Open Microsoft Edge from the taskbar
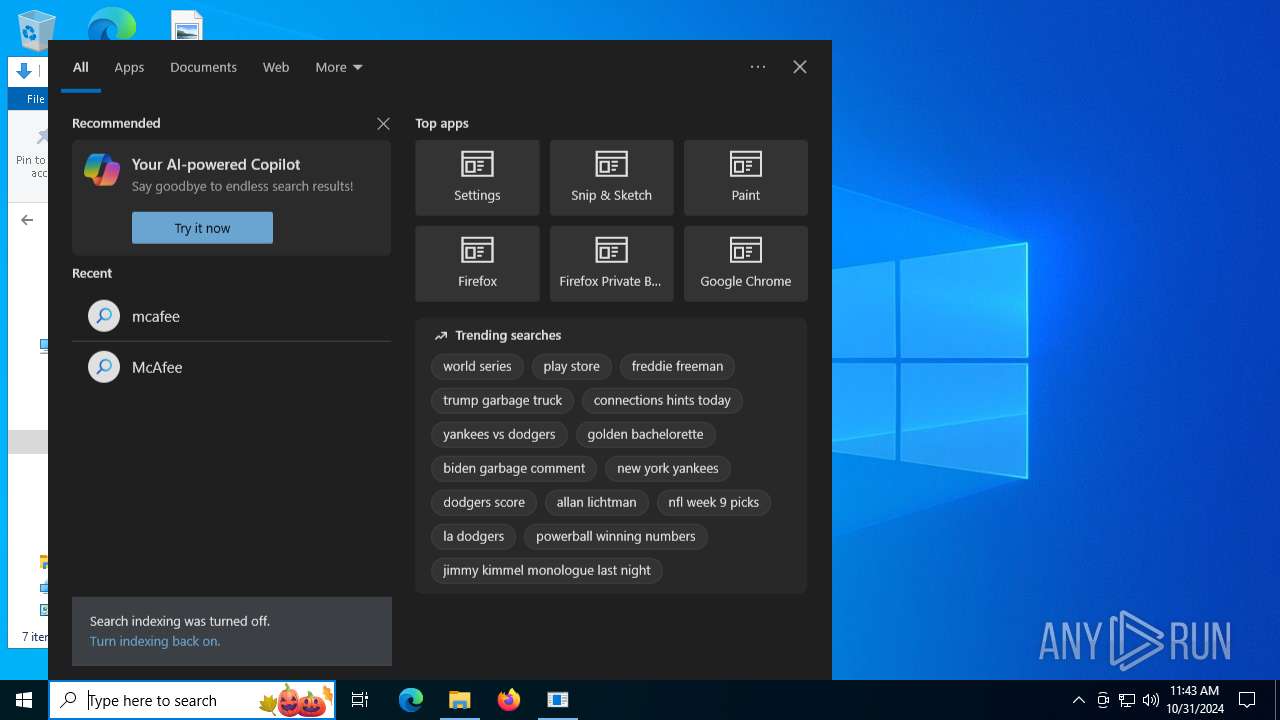1280x720 pixels. (x=411, y=700)
